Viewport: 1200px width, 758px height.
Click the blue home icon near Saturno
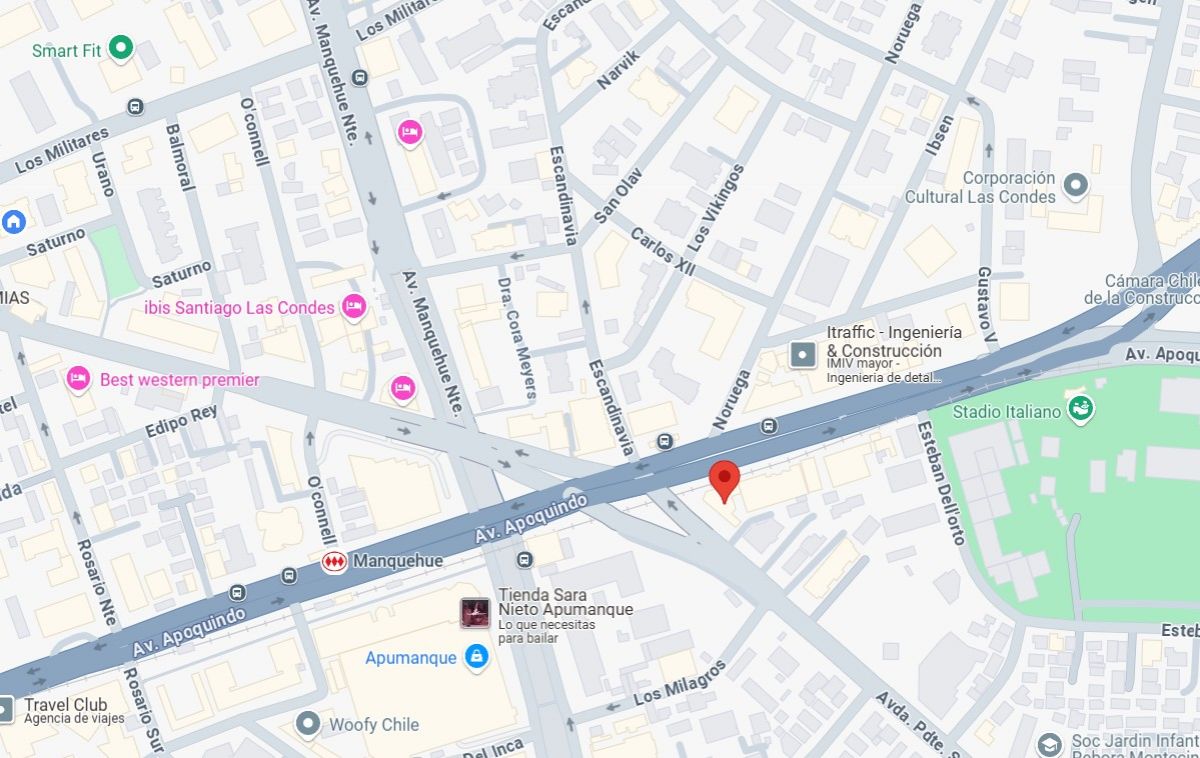tap(14, 221)
